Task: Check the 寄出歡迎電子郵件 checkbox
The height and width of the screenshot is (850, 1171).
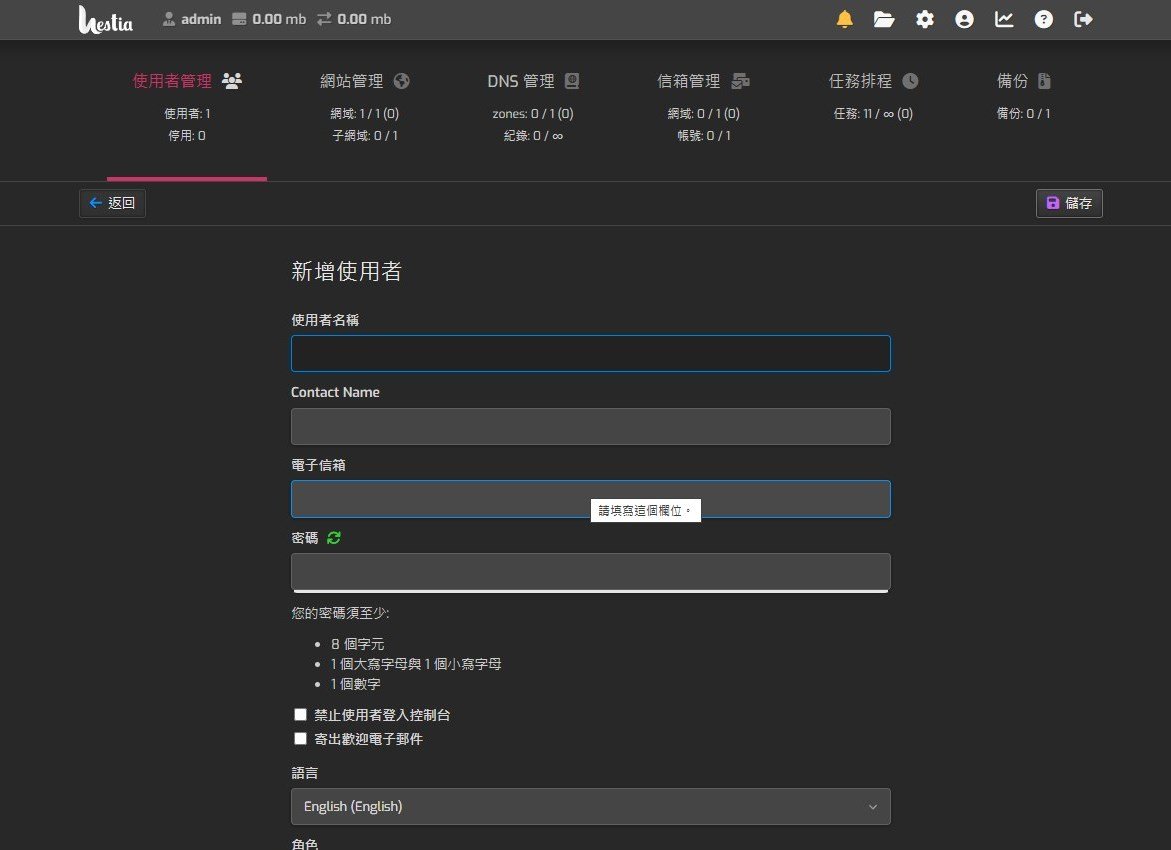Action: [300, 739]
